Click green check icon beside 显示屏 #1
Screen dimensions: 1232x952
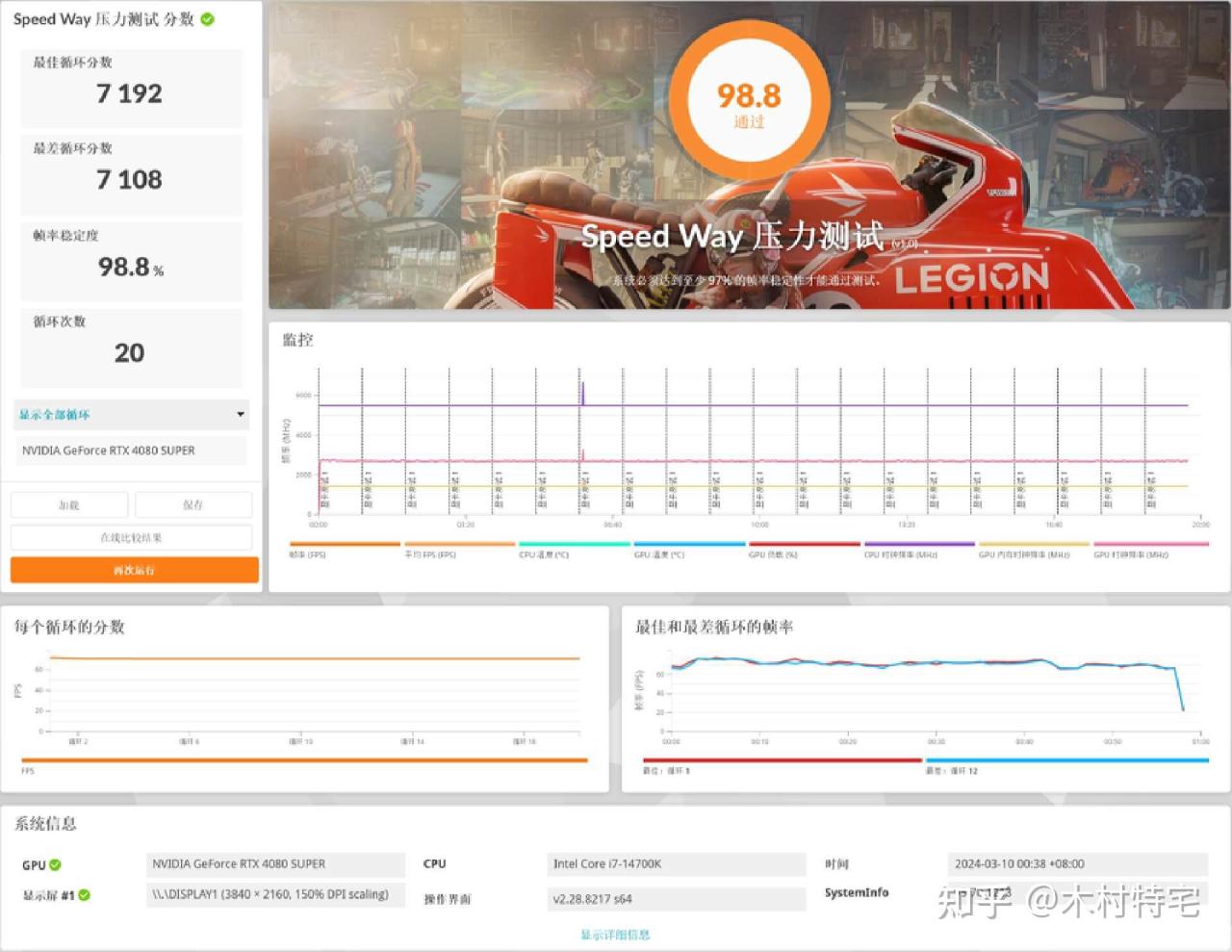(85, 895)
